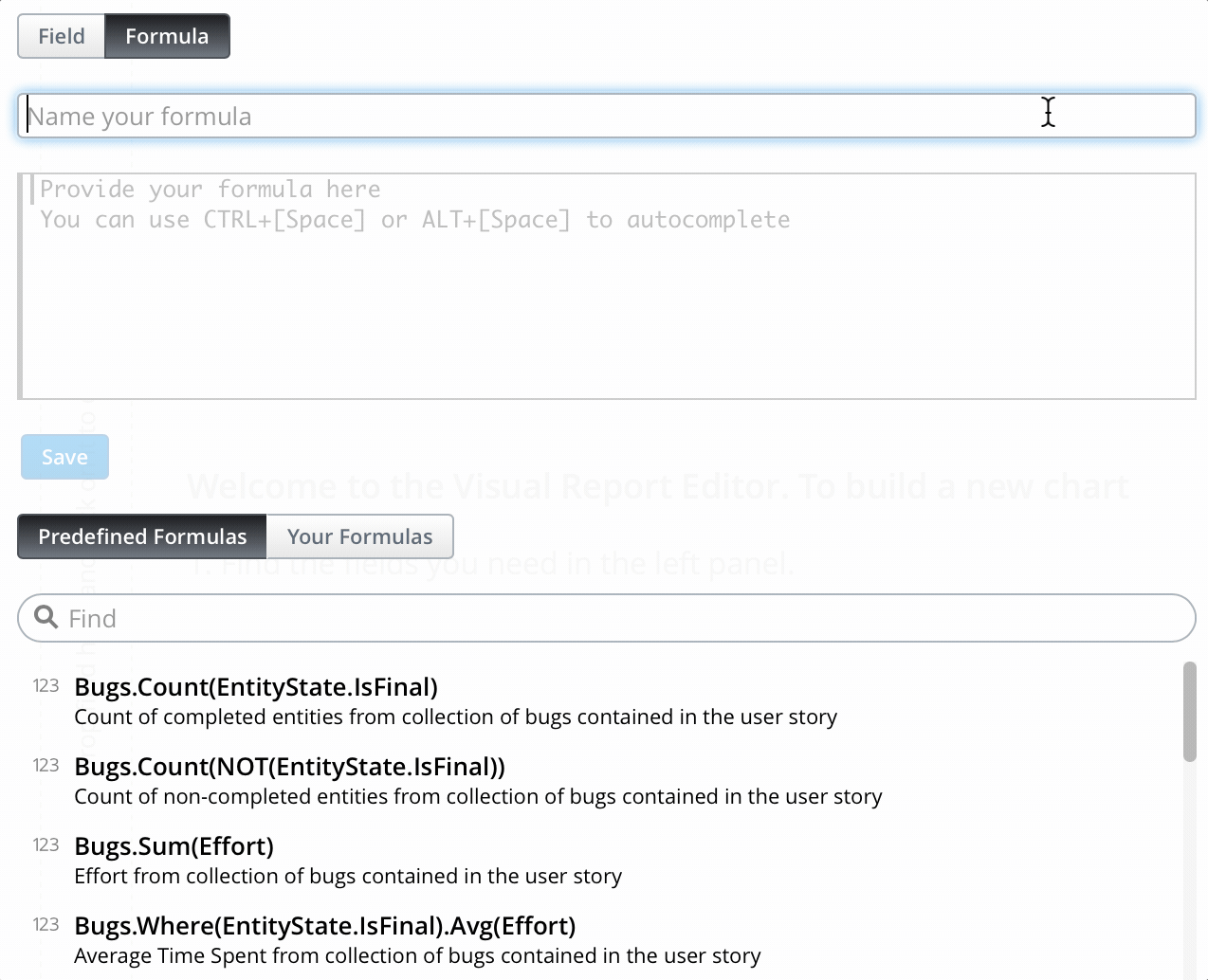Viewport: 1208px width, 980px height.
Task: Select the Bugs.Count(EntityState.IsFinal) formula entry
Action: (257, 686)
